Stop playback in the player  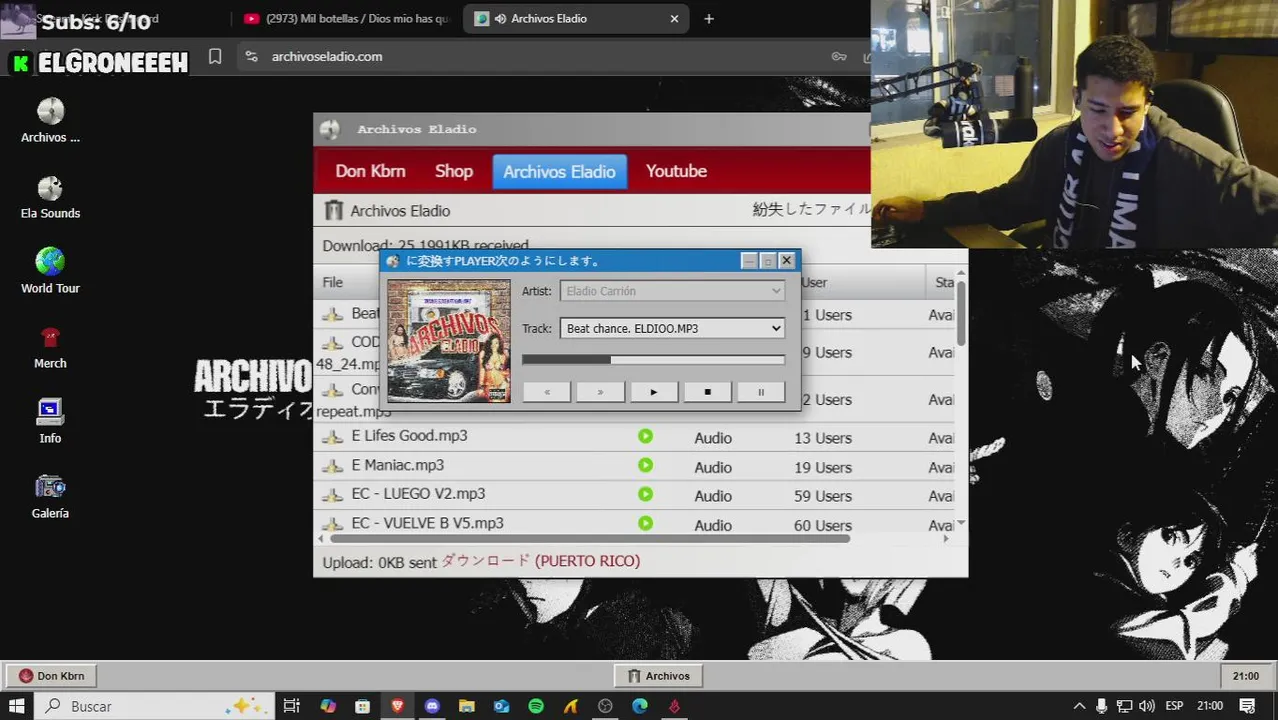(x=707, y=392)
